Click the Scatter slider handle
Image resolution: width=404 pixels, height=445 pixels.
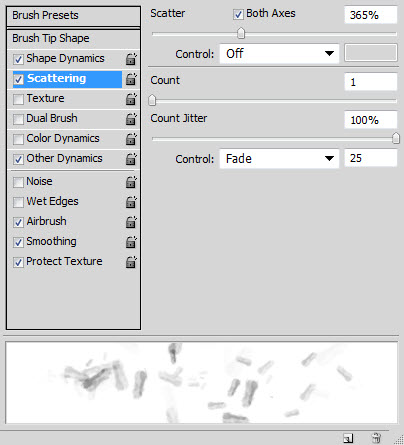(241, 33)
